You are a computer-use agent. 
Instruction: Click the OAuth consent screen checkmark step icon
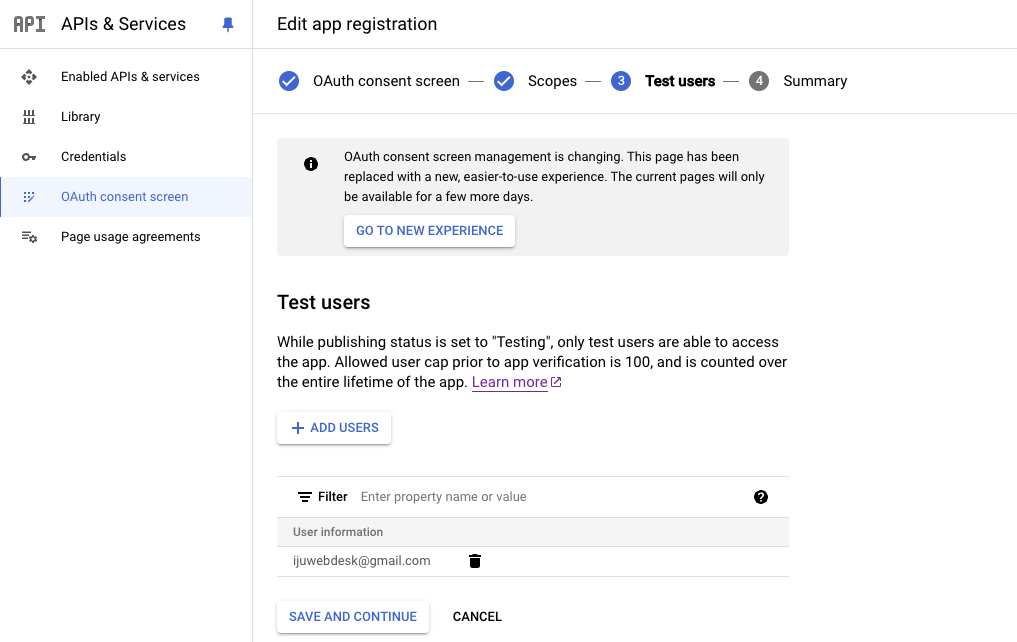289,81
